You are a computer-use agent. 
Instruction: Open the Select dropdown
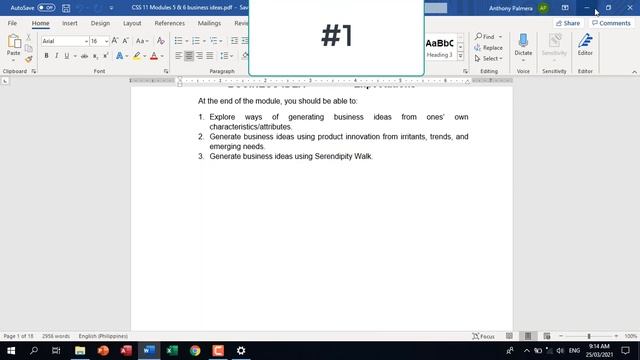(x=488, y=59)
